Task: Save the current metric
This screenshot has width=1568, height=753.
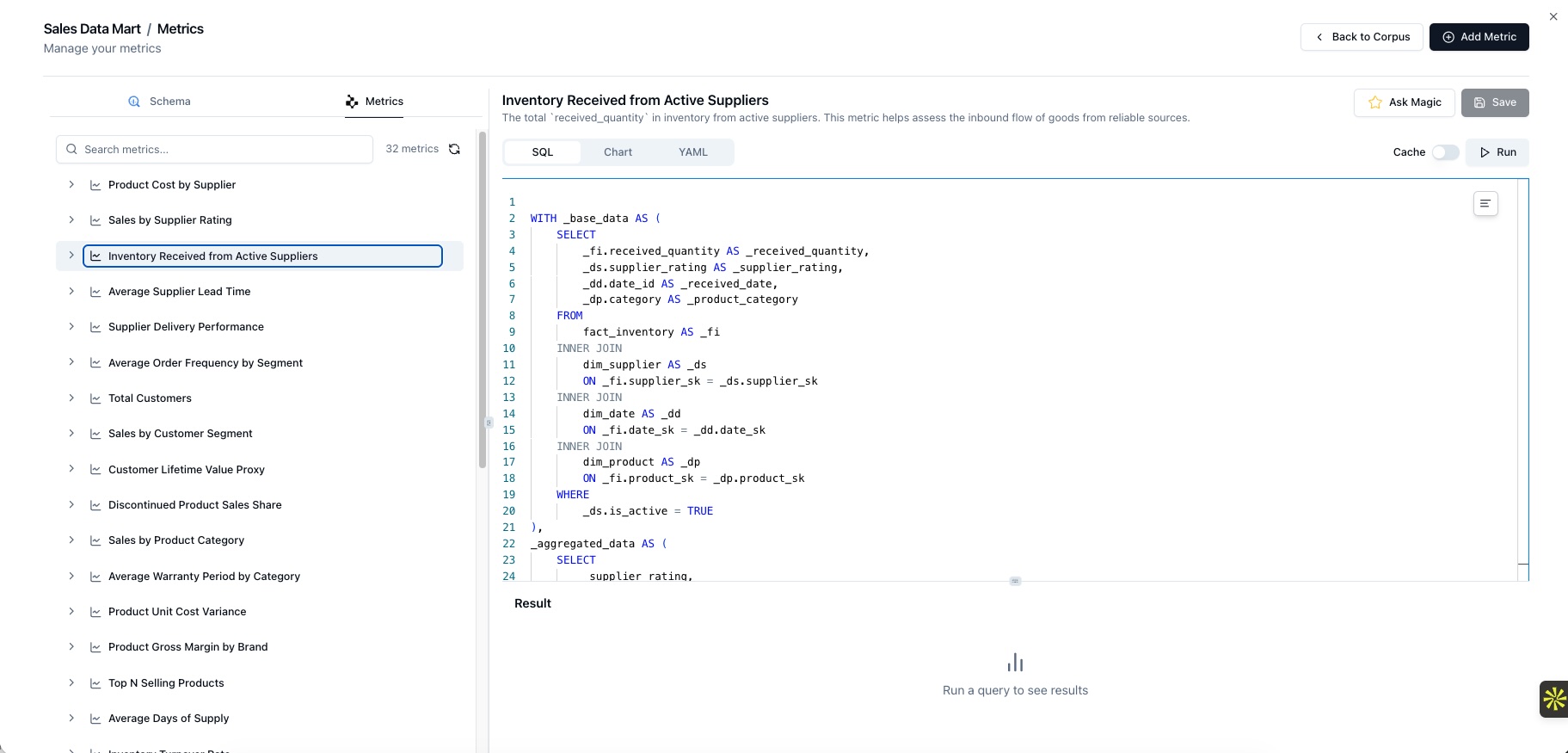Action: tap(1495, 102)
